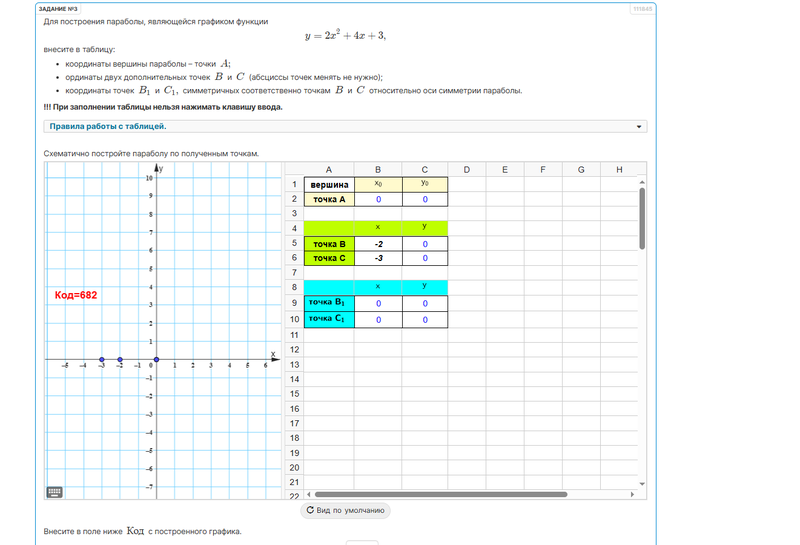Click the point at x = -3 on graph
This screenshot has height=545, width=800.
tap(102, 359)
